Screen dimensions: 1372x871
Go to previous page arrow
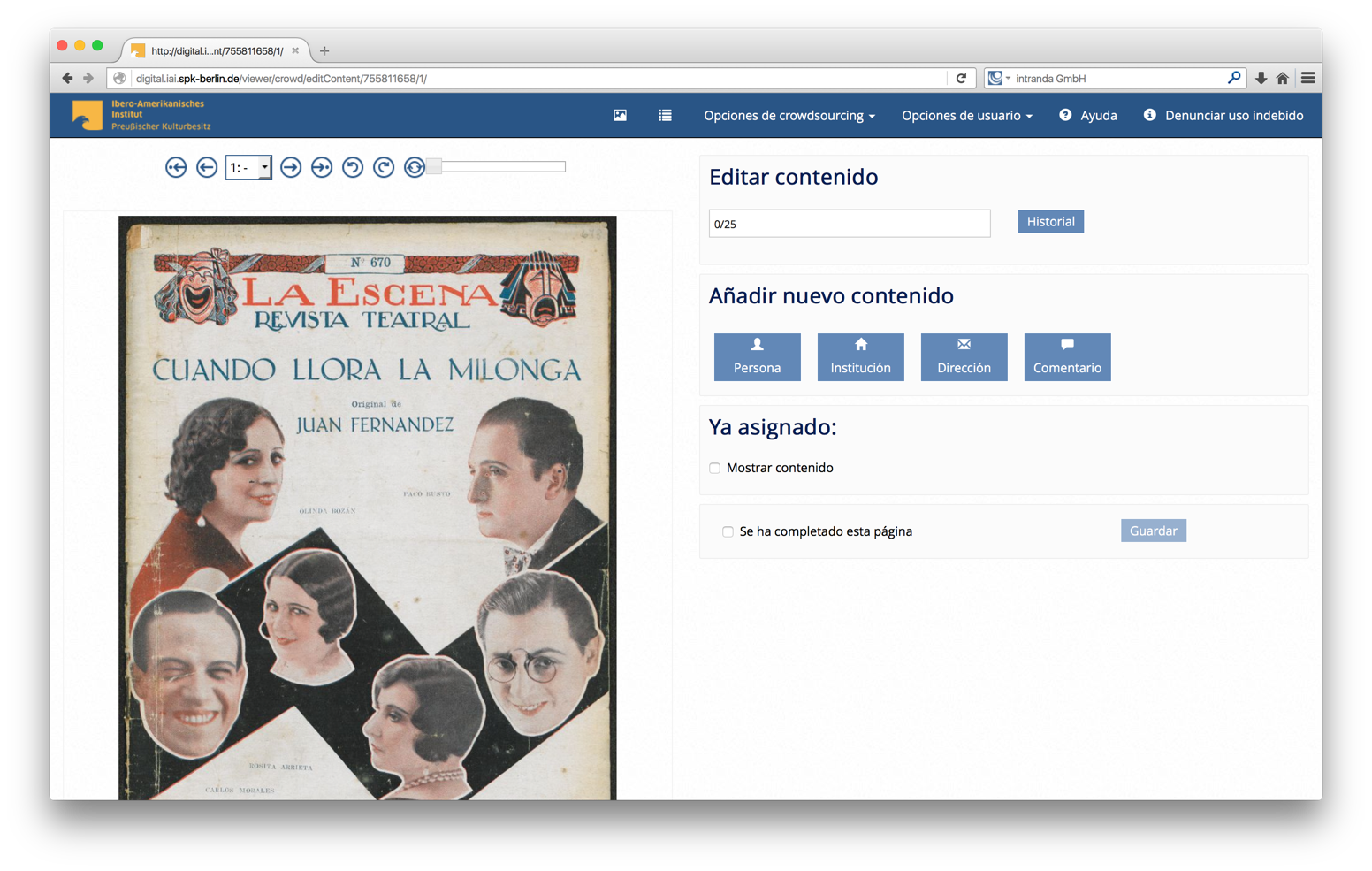(x=207, y=167)
